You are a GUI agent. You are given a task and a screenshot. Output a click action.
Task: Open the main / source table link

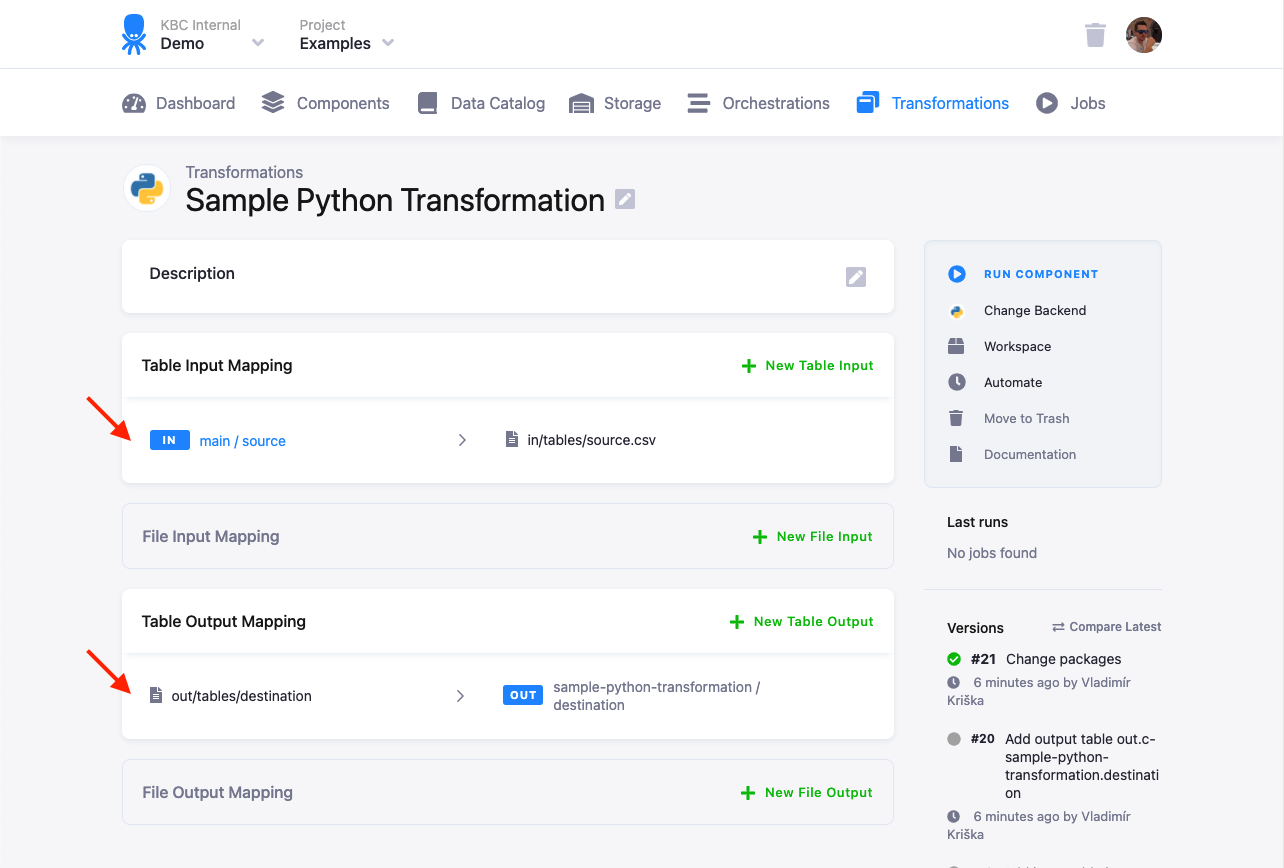(243, 441)
